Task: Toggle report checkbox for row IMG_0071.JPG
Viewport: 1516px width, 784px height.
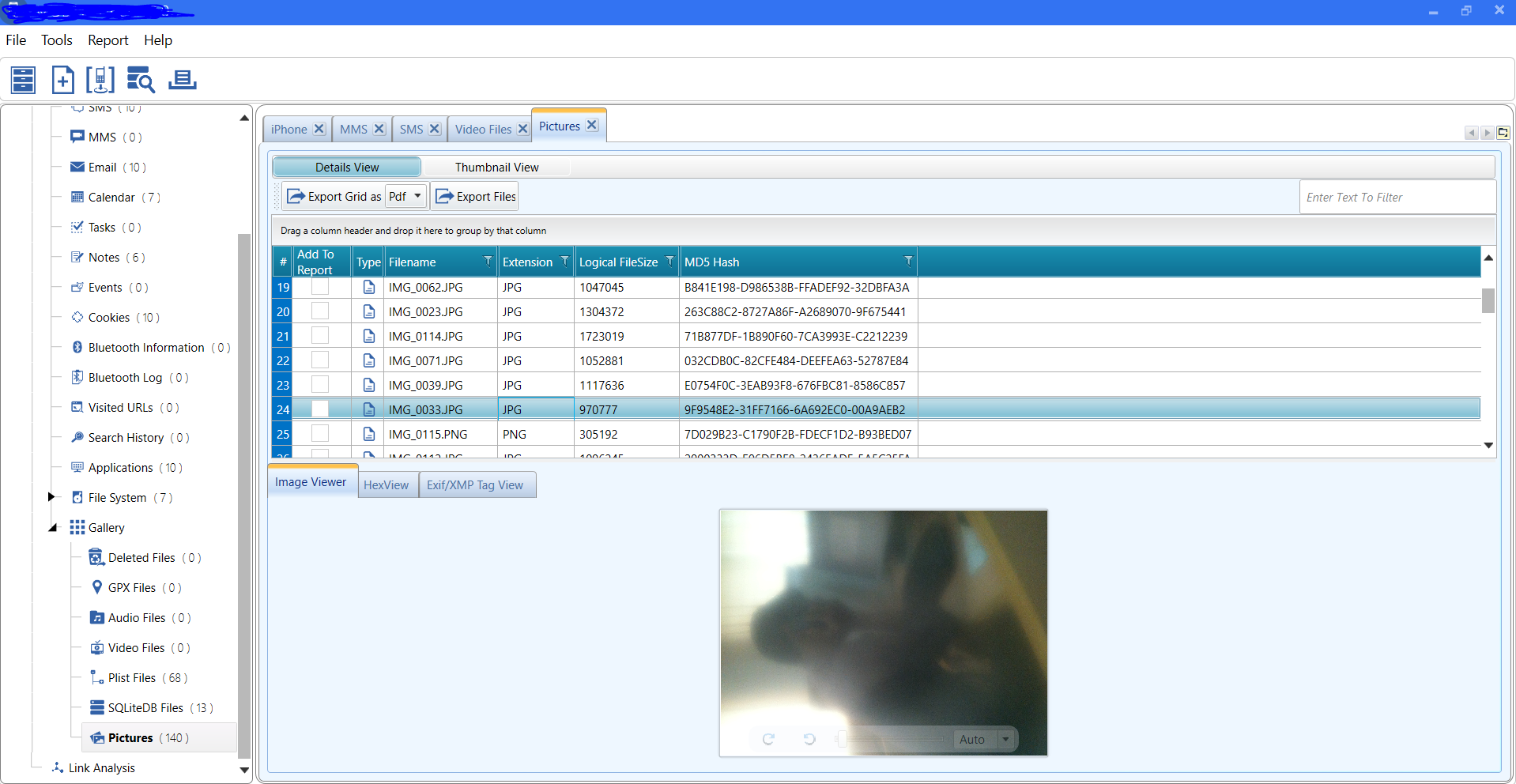Action: pos(320,360)
